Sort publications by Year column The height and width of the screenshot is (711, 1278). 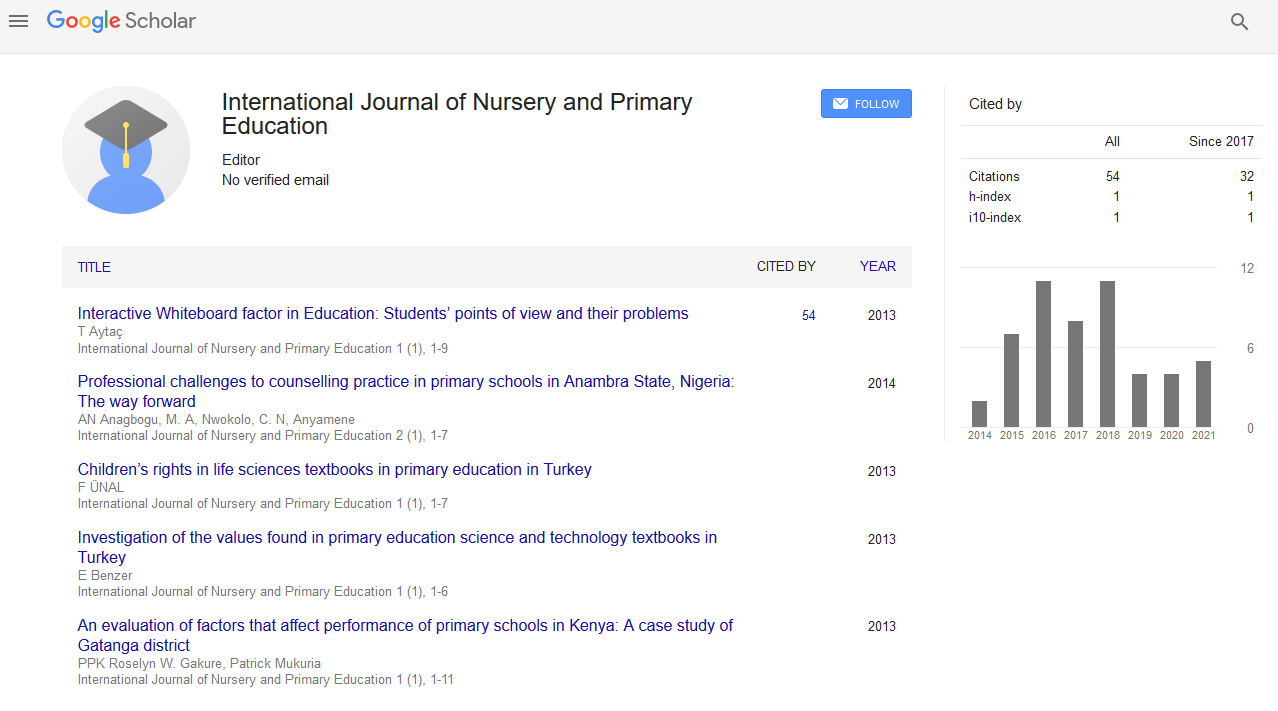click(x=877, y=267)
